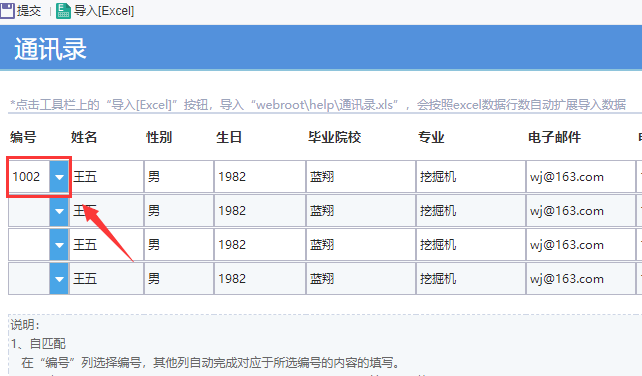
Task: Click the empty 编号 field in the fourth row
Action: (x=29, y=279)
